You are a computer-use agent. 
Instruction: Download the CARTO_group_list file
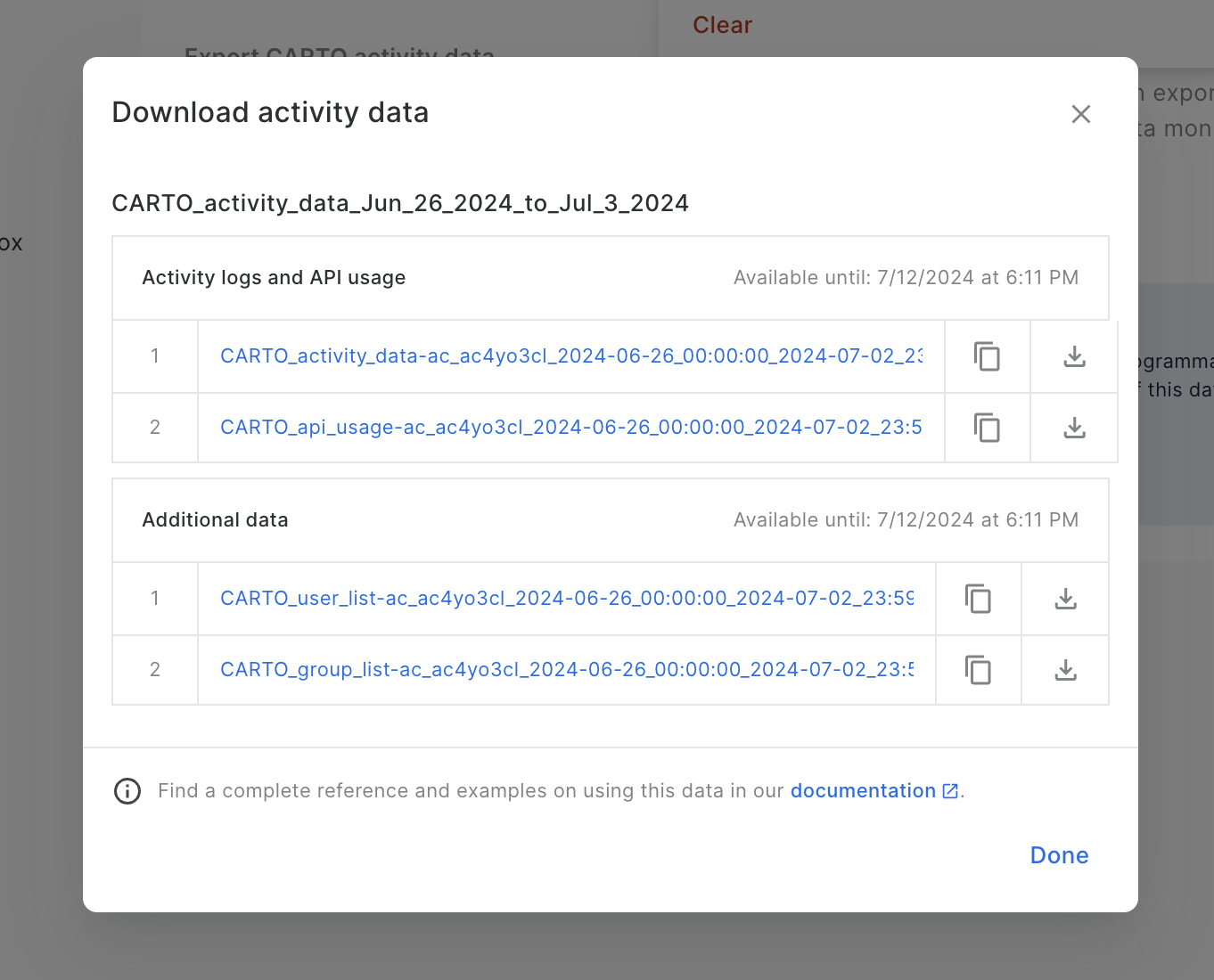(x=1065, y=670)
